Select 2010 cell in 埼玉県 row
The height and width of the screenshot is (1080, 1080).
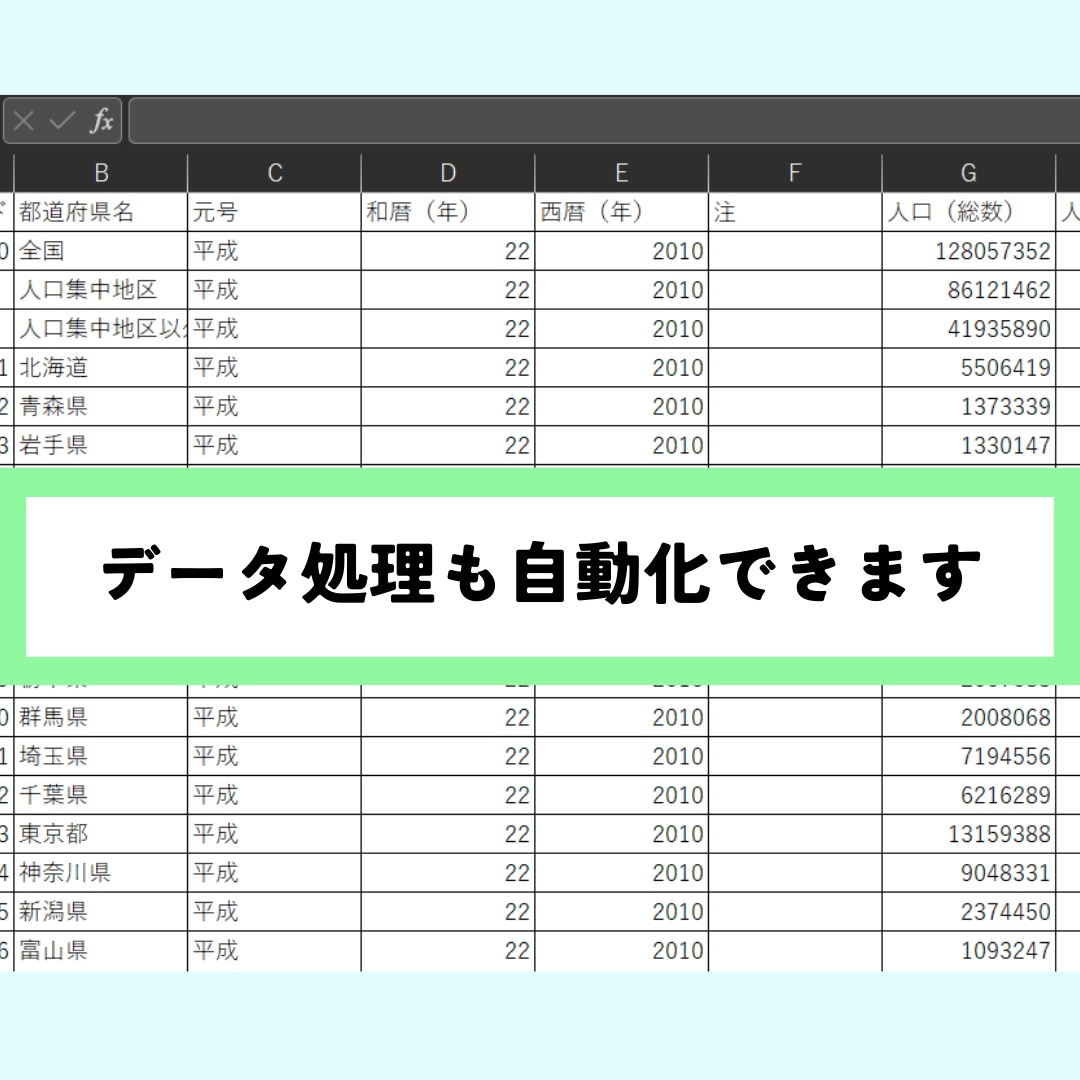pyautogui.click(x=622, y=756)
